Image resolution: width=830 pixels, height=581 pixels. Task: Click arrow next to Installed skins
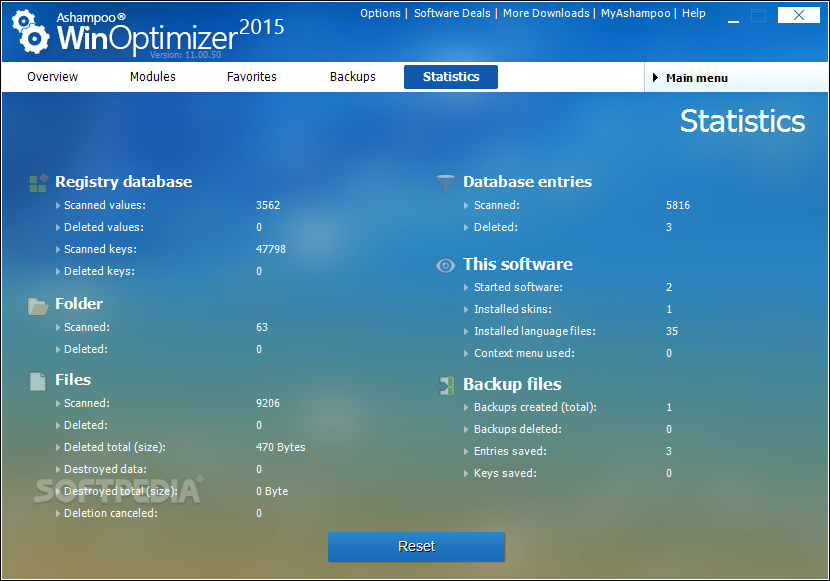coord(466,310)
